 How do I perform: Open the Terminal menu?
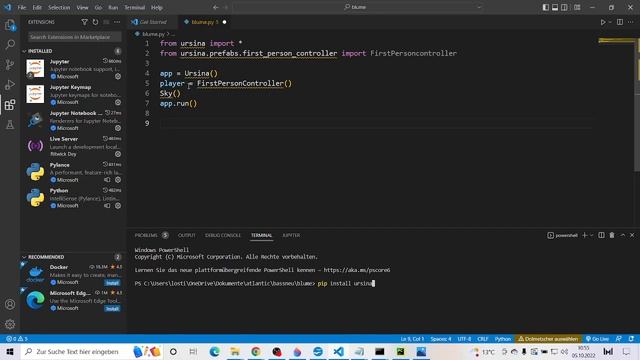135,7
